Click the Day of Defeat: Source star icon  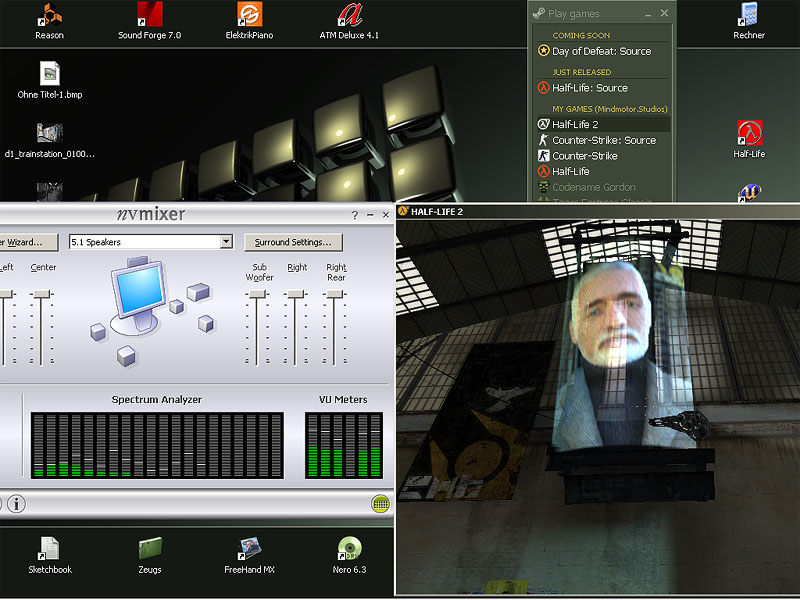(543, 51)
